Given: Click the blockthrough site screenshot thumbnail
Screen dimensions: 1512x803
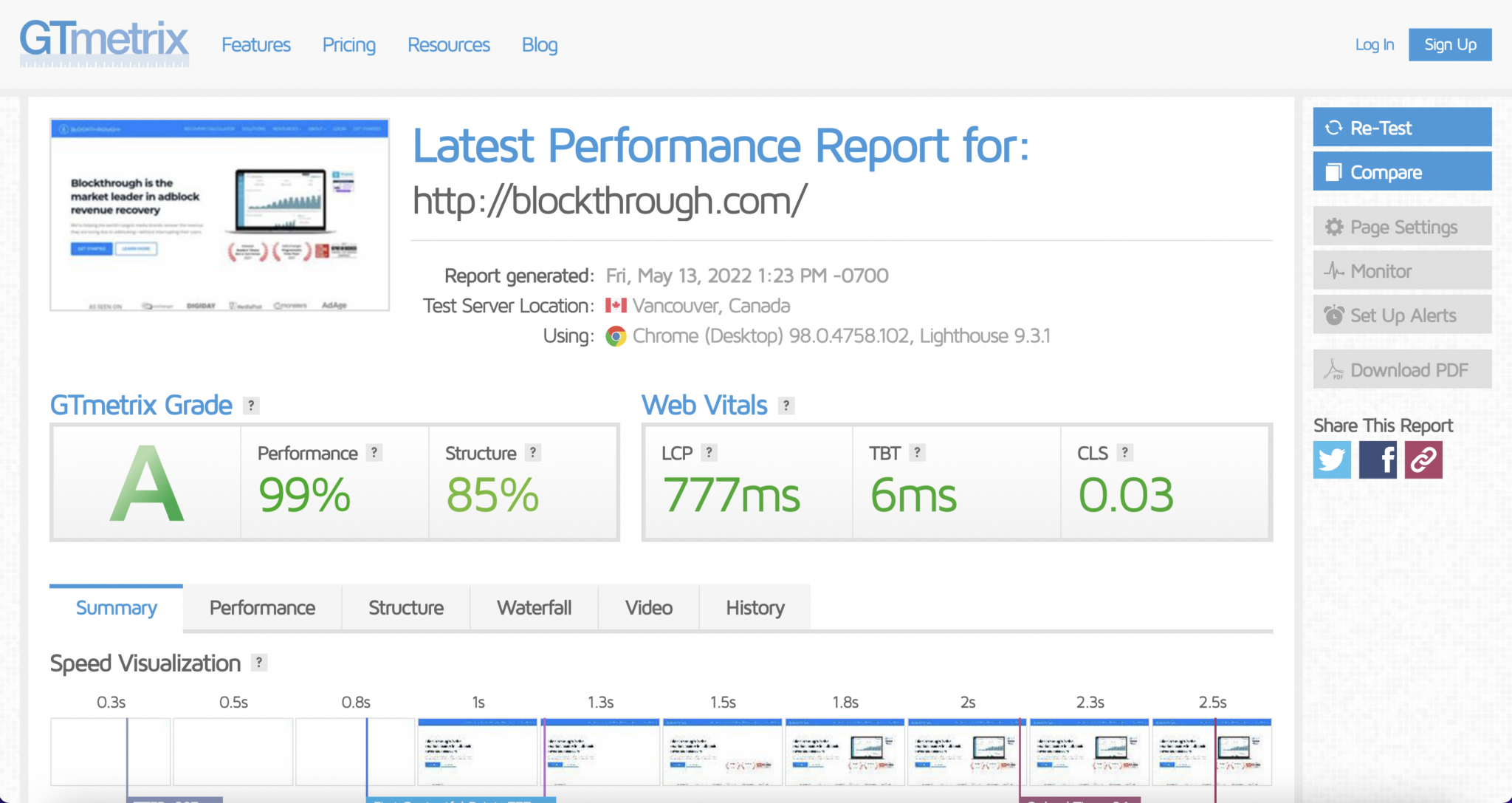Looking at the screenshot, I should pyautogui.click(x=219, y=215).
